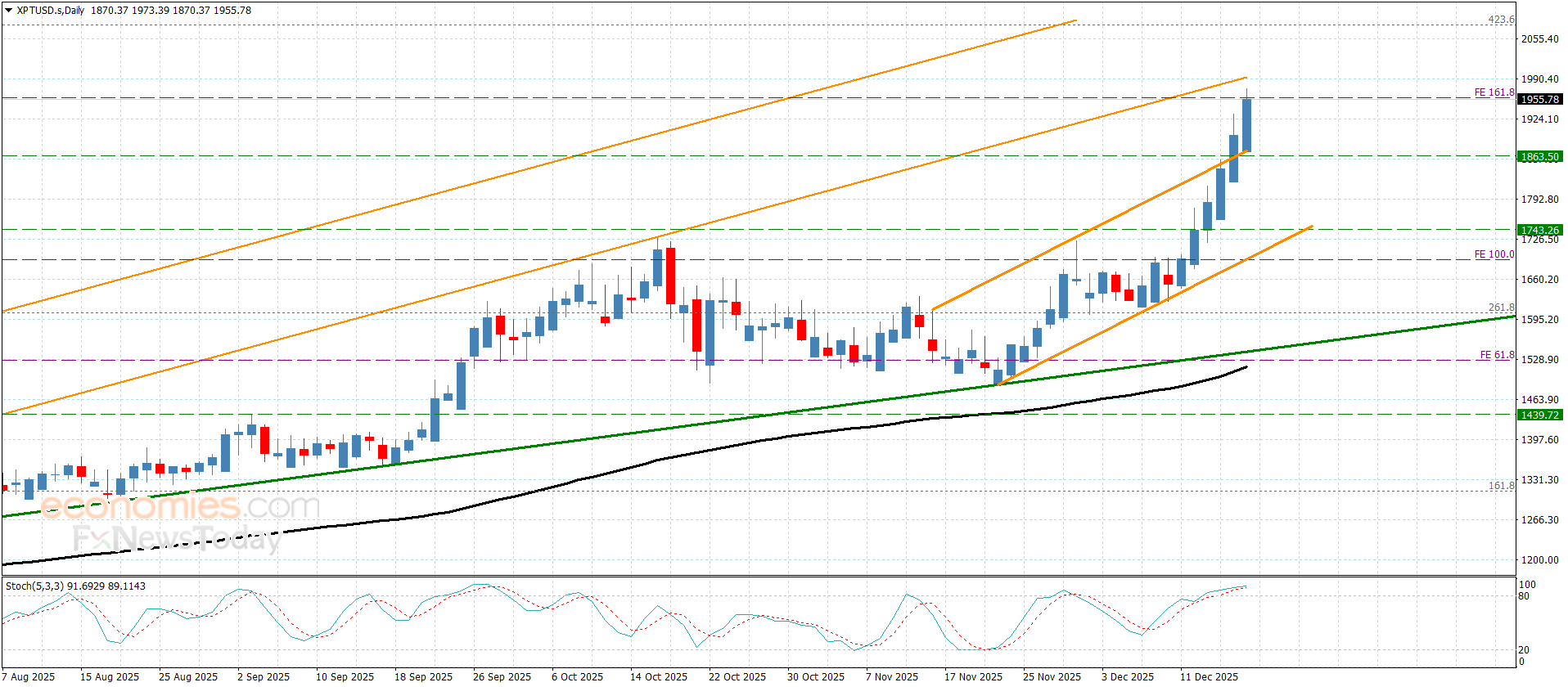Select the FE 100.0 Fibonacci label
The width and height of the screenshot is (1568, 687).
point(1494,254)
